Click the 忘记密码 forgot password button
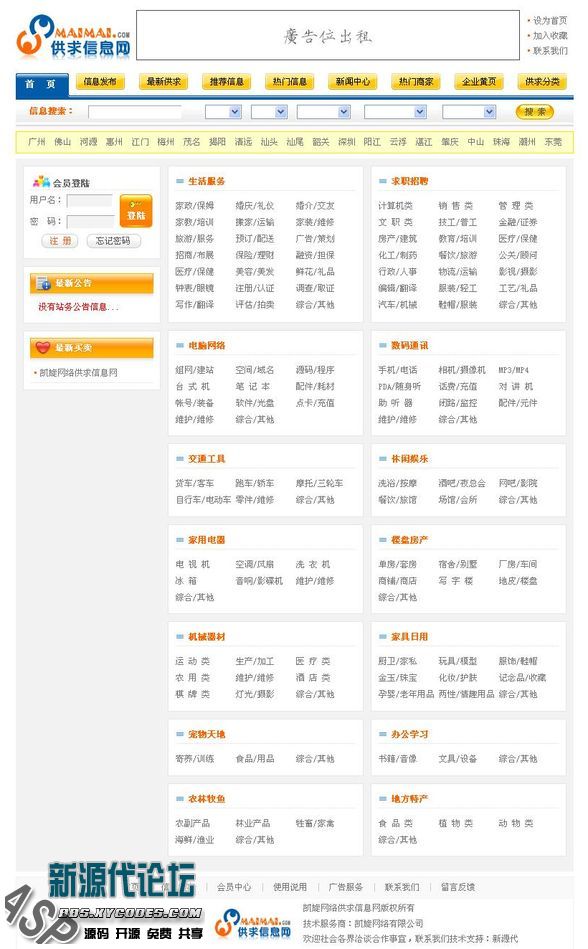This screenshot has width=588, height=949. pos(113,241)
